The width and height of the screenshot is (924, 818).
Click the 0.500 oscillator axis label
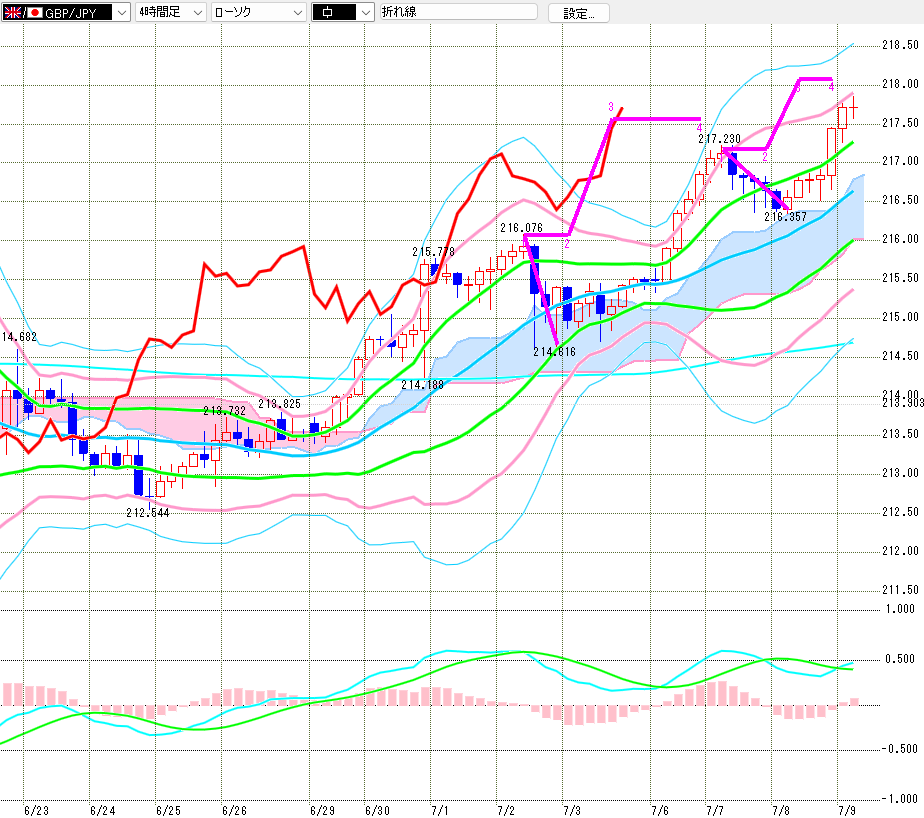[x=902, y=659]
